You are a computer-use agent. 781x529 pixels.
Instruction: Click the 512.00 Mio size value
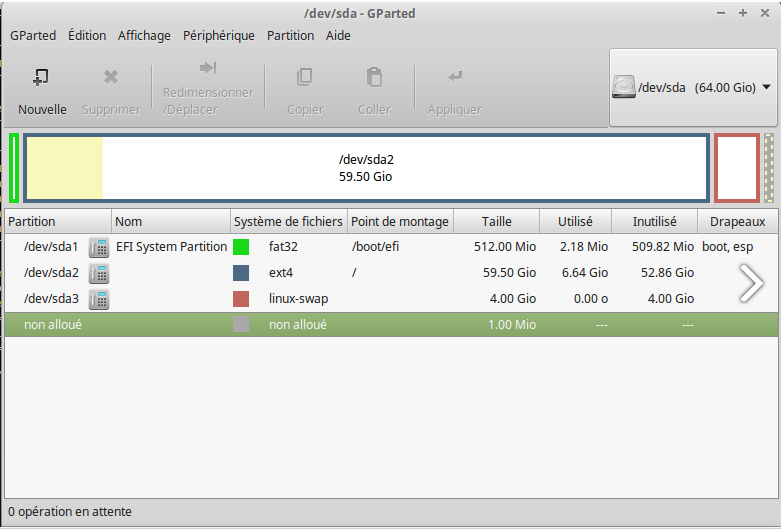[x=505, y=247]
